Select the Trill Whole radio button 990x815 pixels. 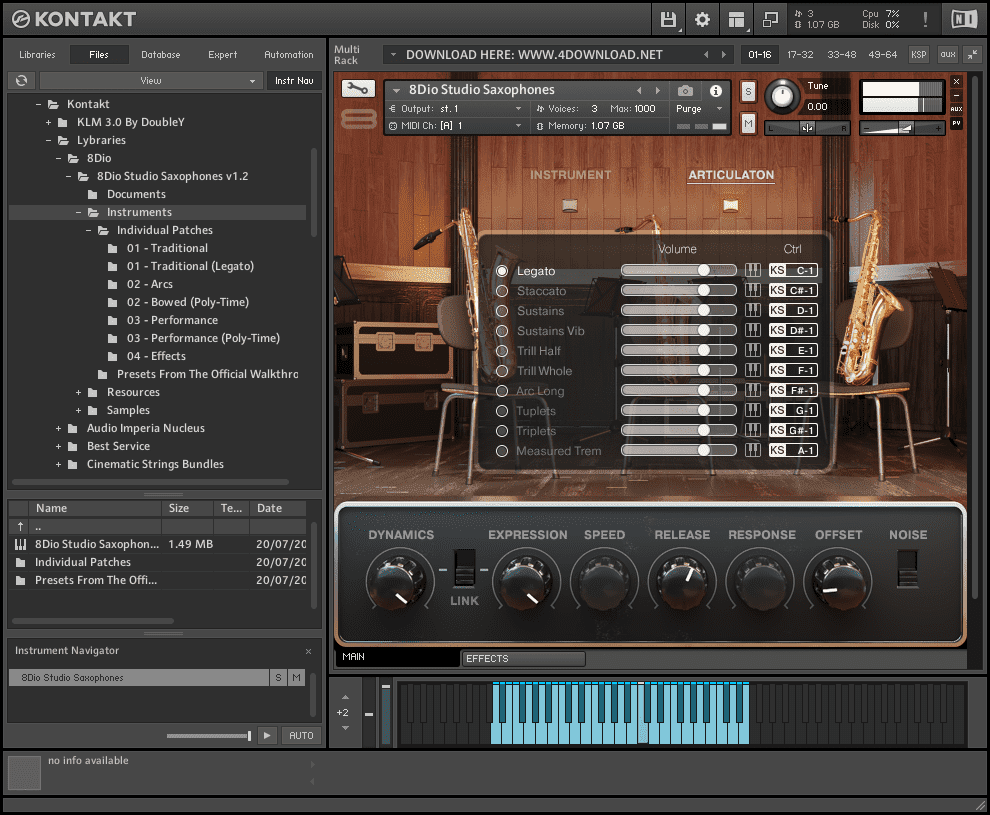[x=502, y=371]
